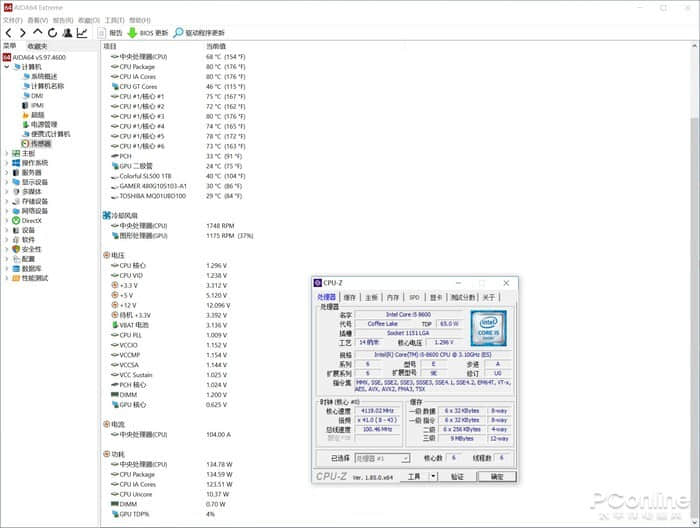Select 便携式计算机 in the tree
This screenshot has width=700, height=528.
46,134
